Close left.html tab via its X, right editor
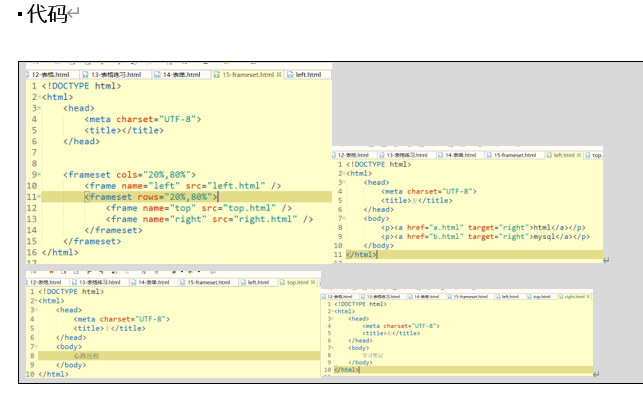This screenshot has height=393, width=643. point(579,155)
